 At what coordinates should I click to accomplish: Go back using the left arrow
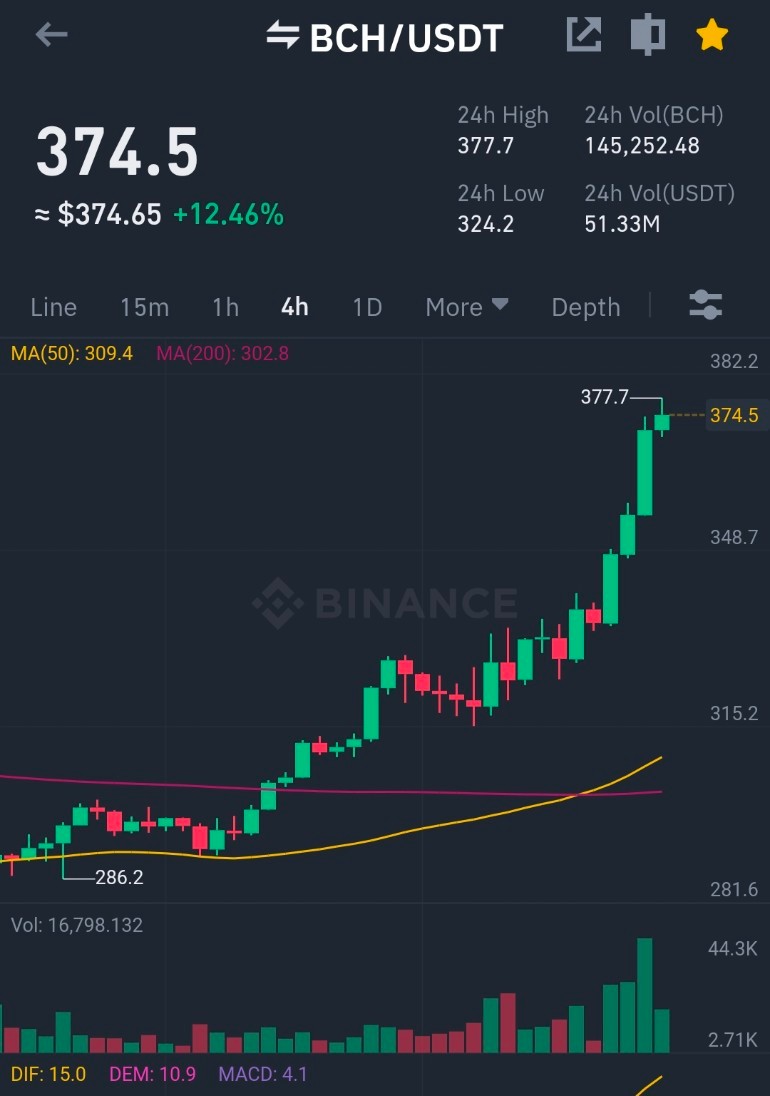[52, 34]
